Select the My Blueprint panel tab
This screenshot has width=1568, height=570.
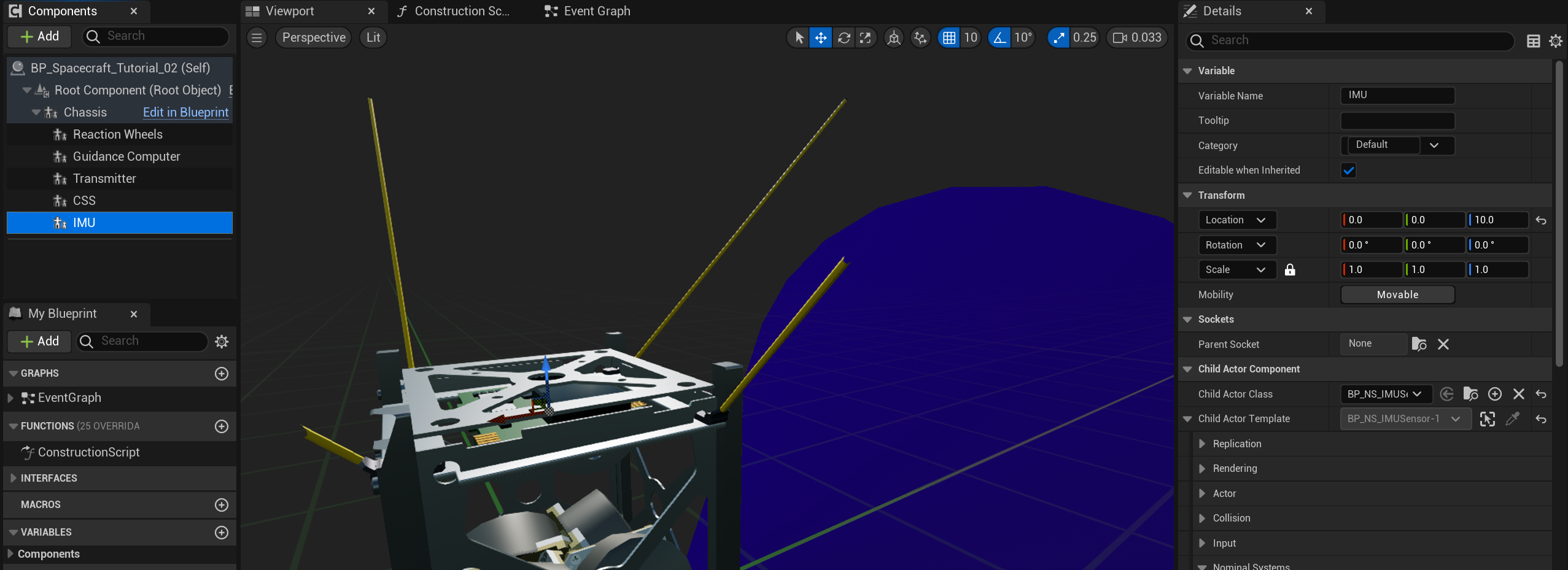tap(62, 314)
